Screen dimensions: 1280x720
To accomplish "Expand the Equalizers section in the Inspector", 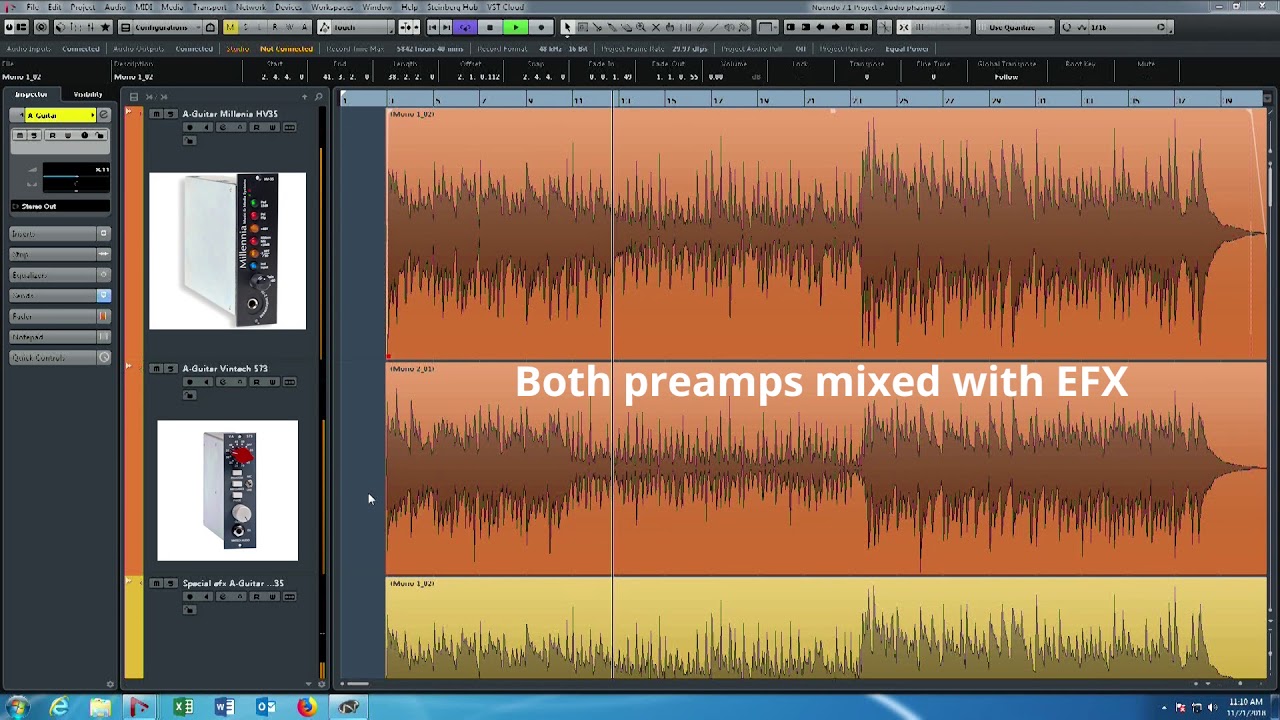I will [x=60, y=275].
